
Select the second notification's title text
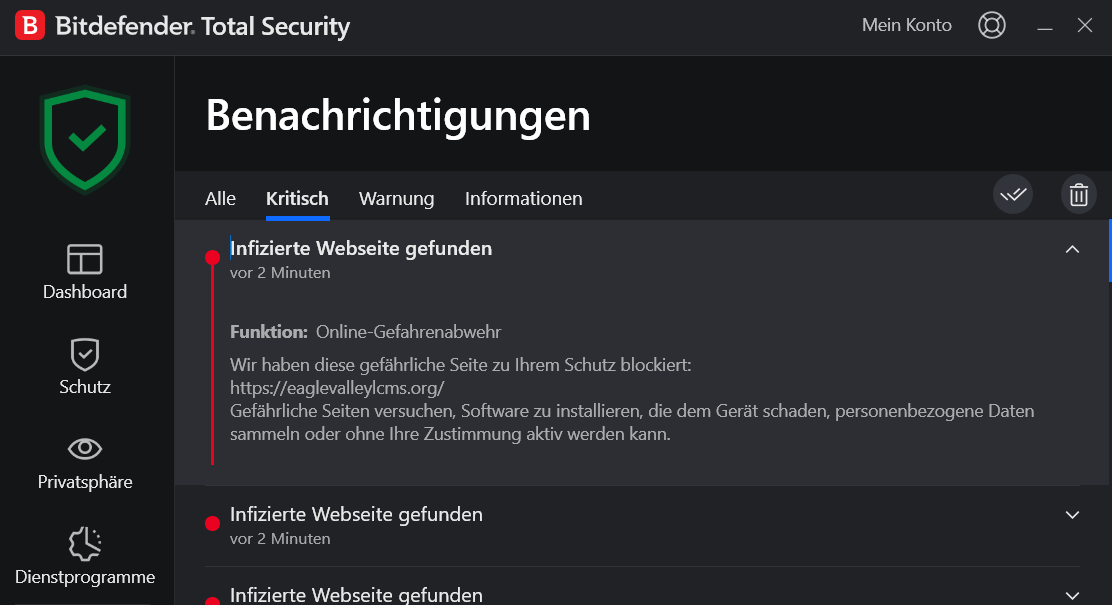[x=356, y=514]
